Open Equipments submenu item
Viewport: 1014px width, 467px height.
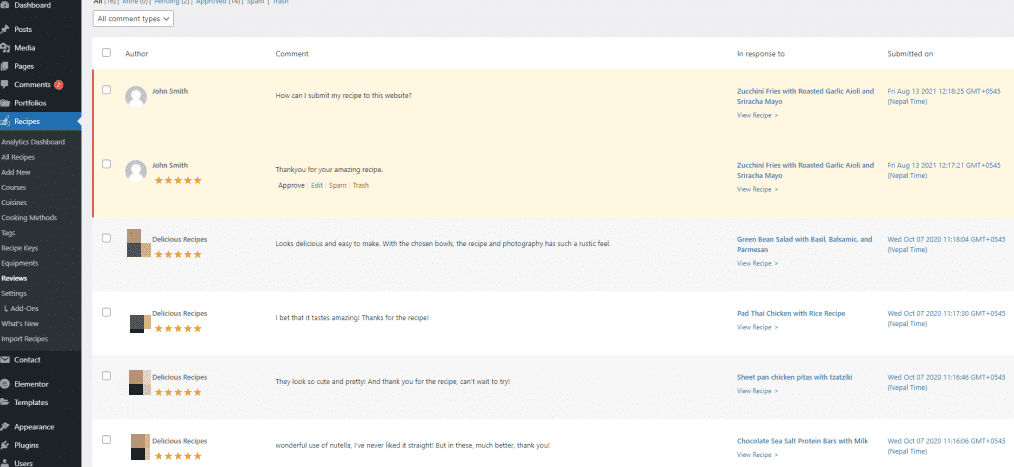[19, 263]
